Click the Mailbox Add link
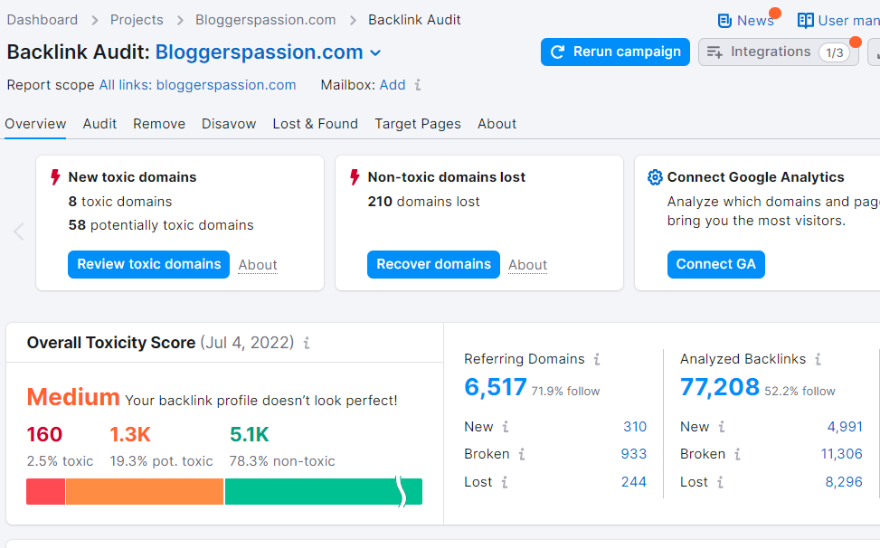Screen dimensions: 880x548 [392, 85]
